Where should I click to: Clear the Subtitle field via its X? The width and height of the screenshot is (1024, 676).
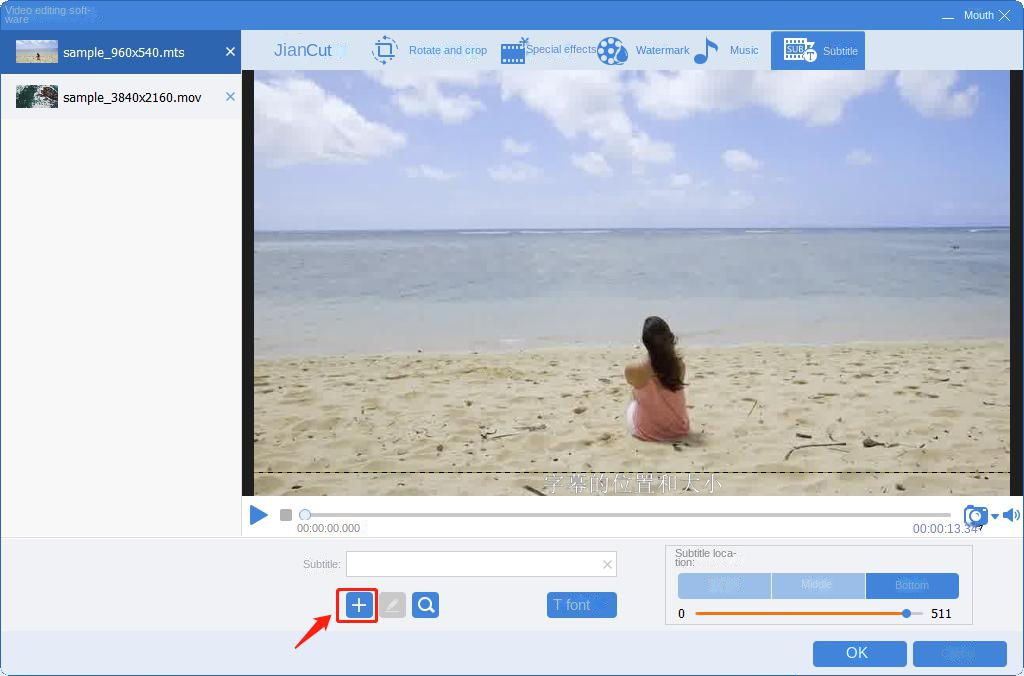point(607,564)
